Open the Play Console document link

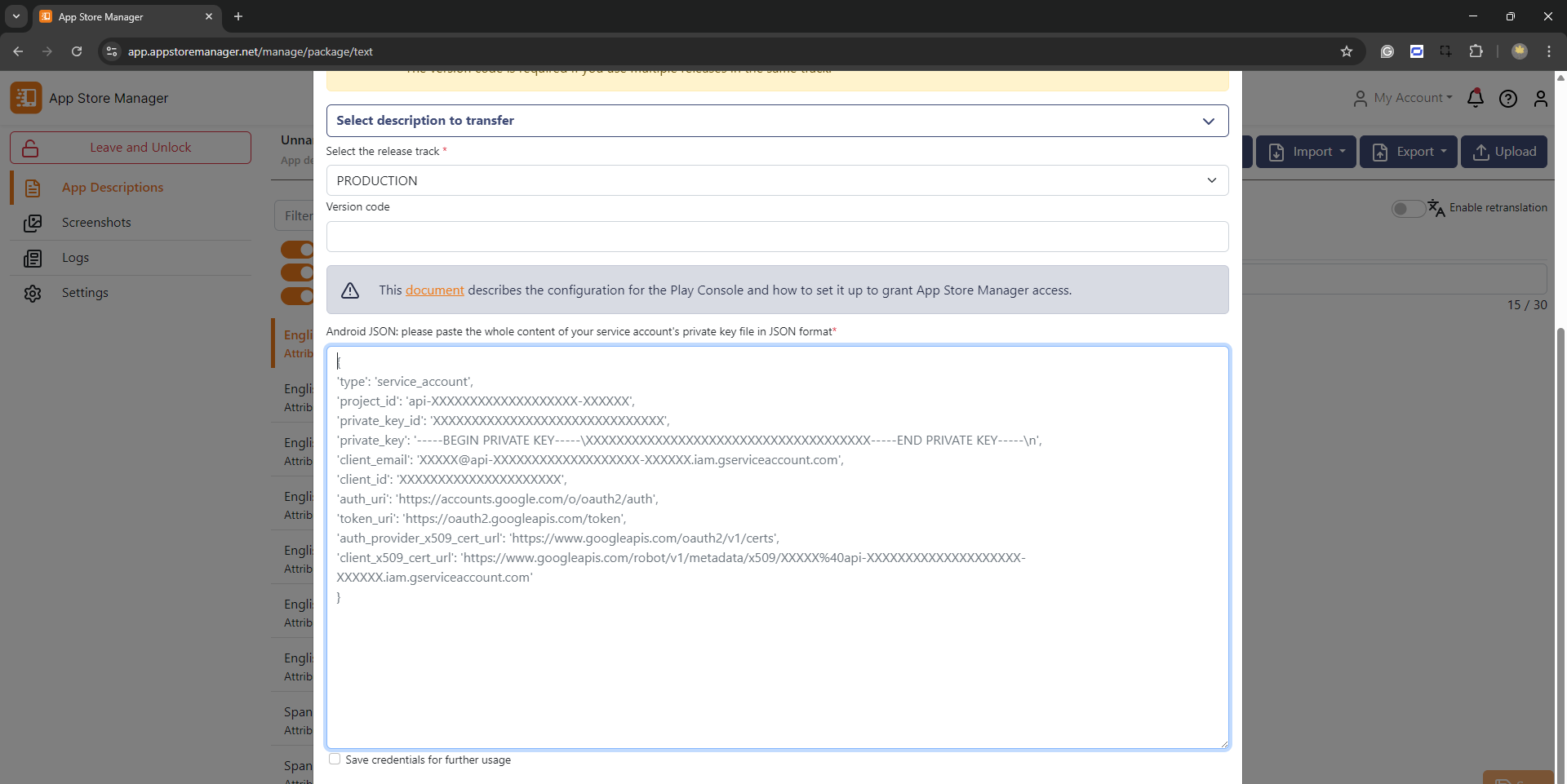click(x=434, y=290)
